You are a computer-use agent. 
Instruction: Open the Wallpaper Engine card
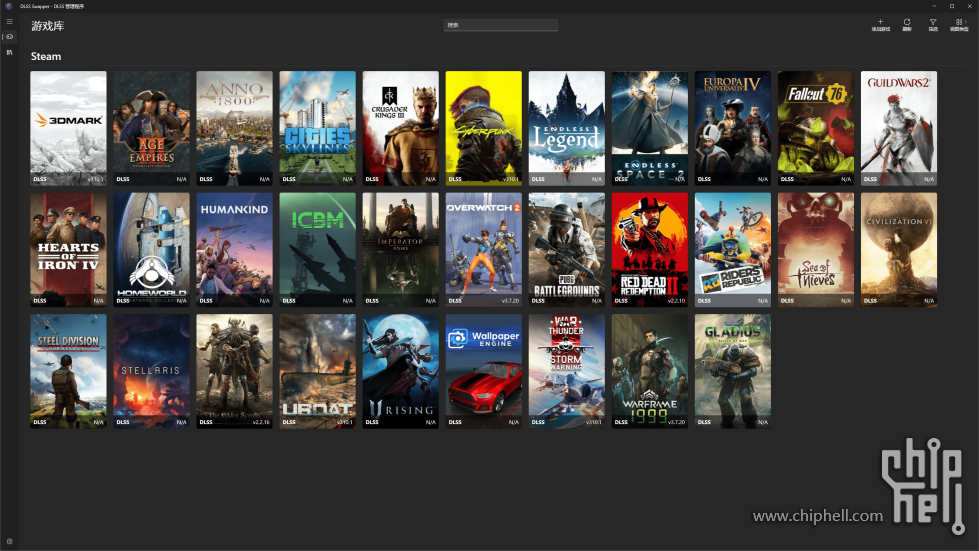pyautogui.click(x=483, y=371)
